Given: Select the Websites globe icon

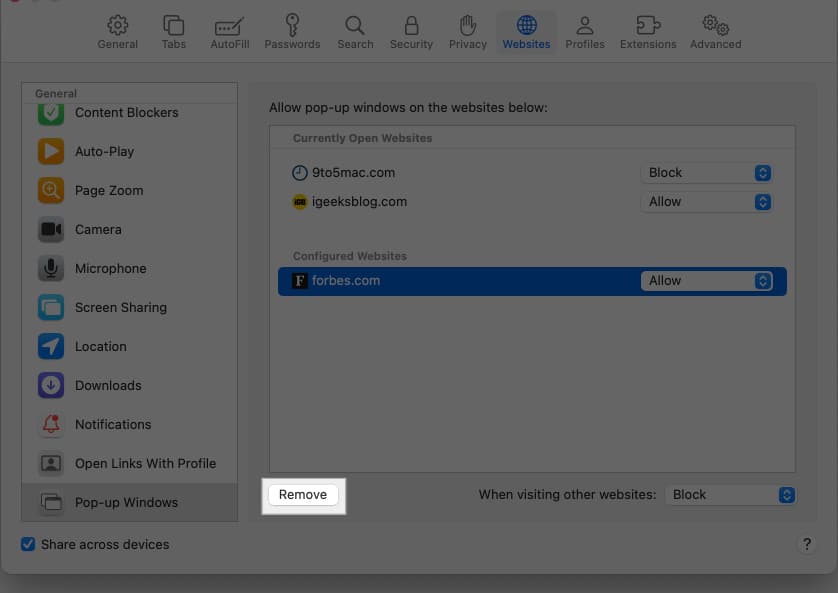Looking at the screenshot, I should 526,25.
